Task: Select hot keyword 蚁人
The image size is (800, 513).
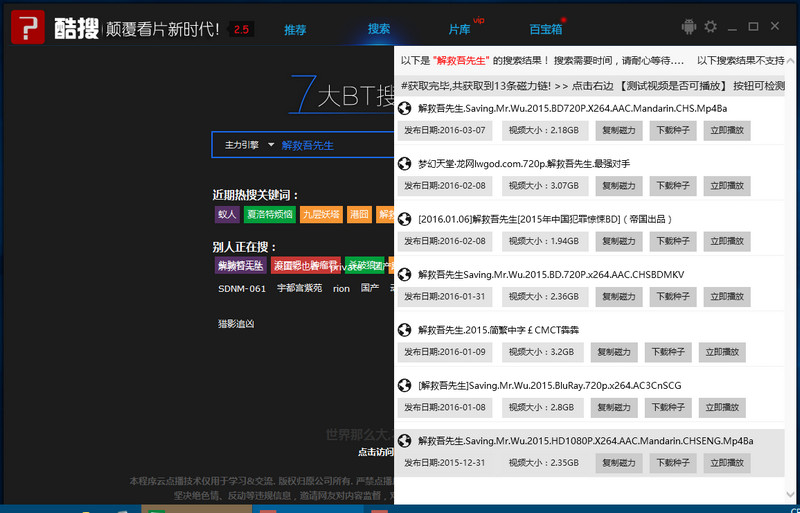Action: pos(227,214)
